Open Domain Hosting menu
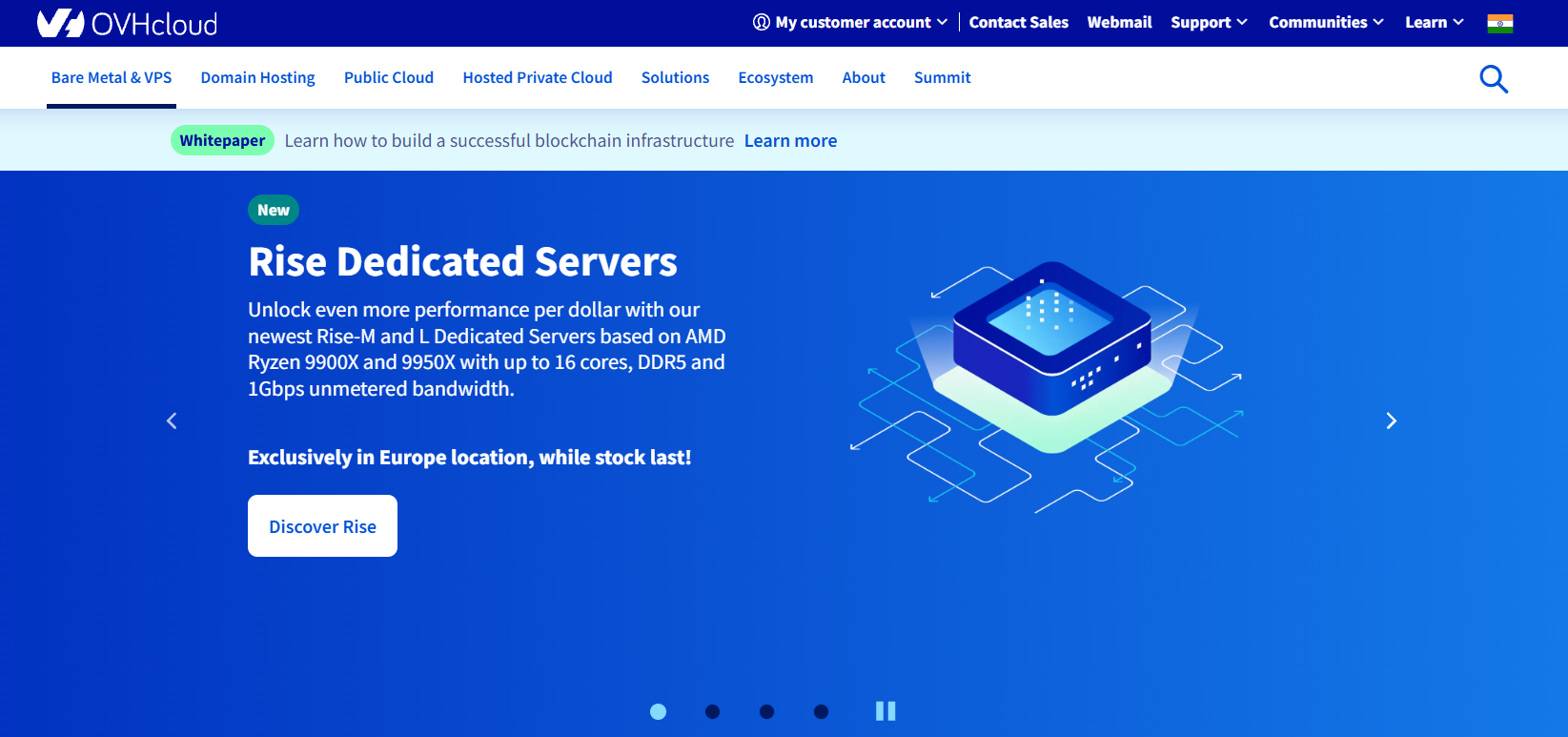 [x=257, y=77]
